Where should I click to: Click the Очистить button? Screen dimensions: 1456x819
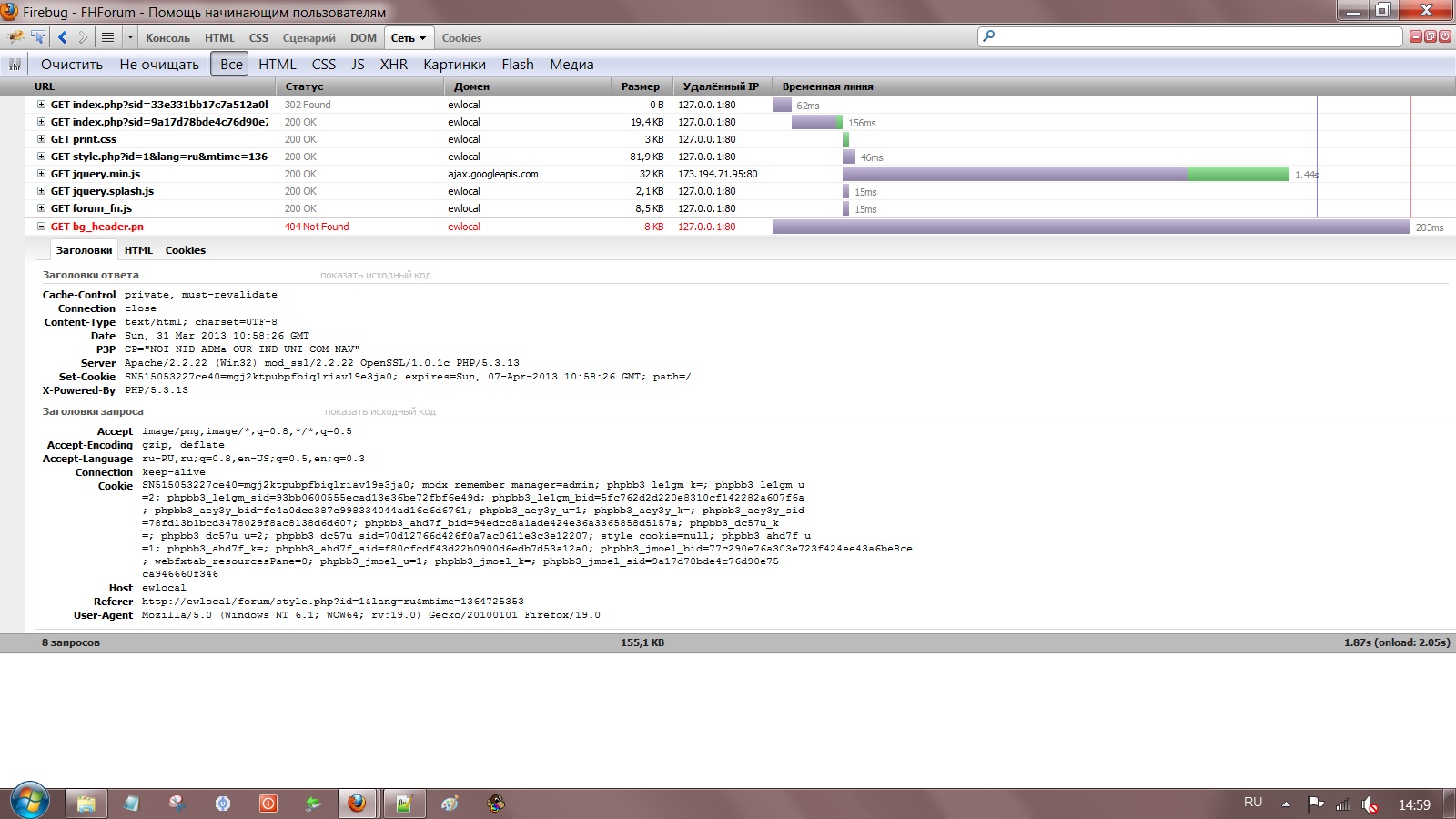(x=72, y=65)
